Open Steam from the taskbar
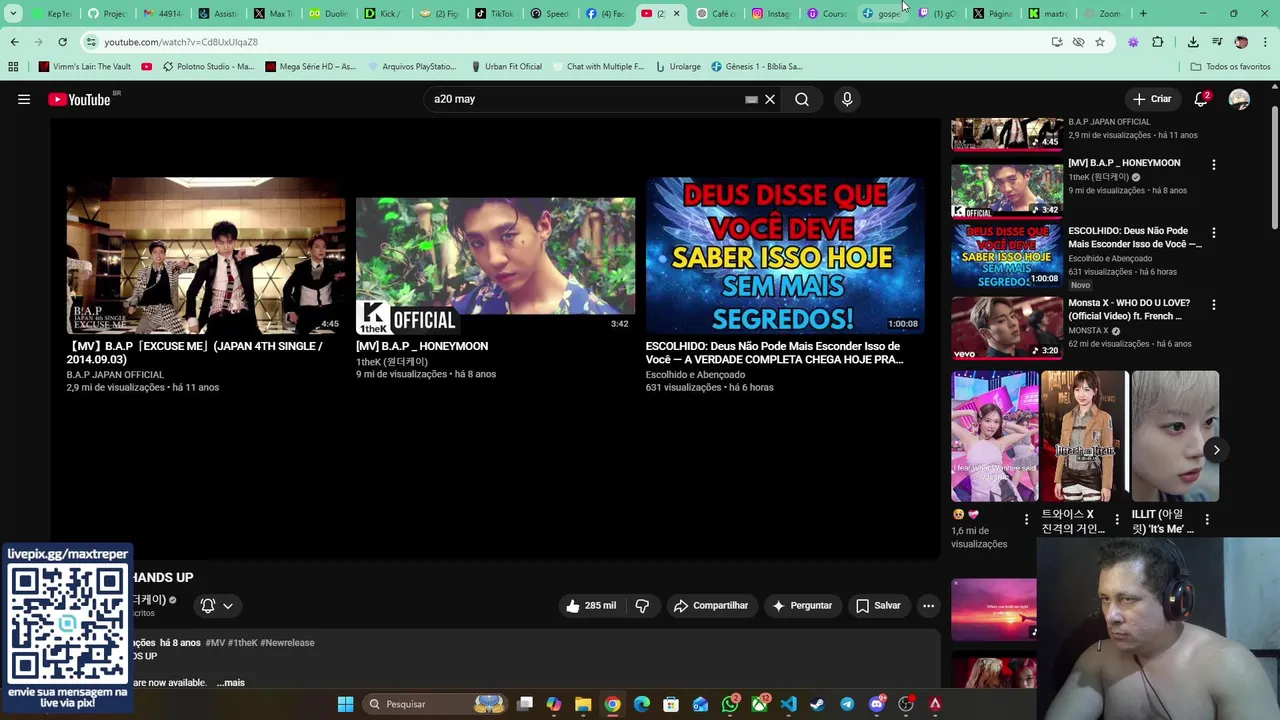 (x=818, y=704)
